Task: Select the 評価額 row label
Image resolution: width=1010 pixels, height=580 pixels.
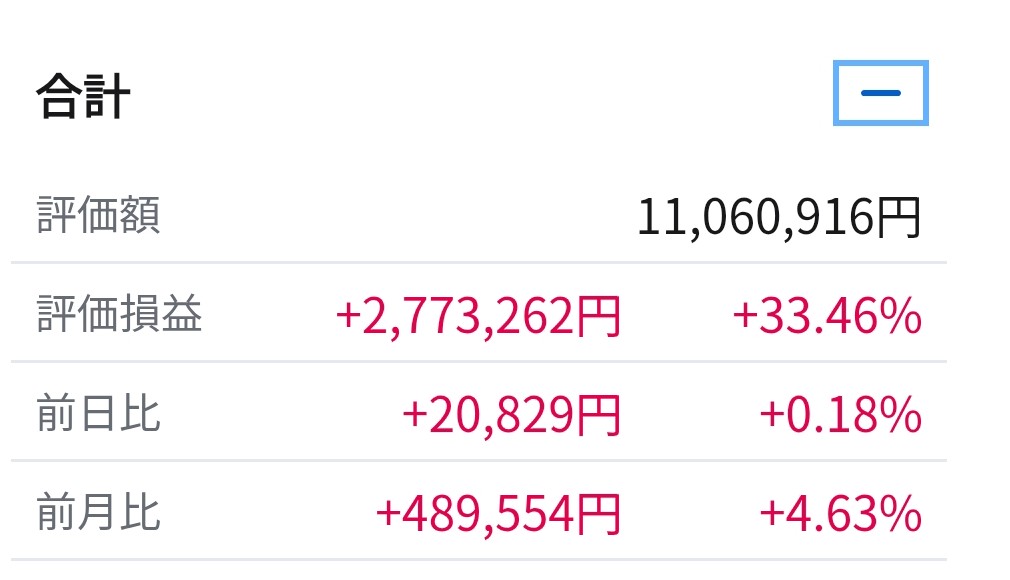Action: tap(98, 216)
